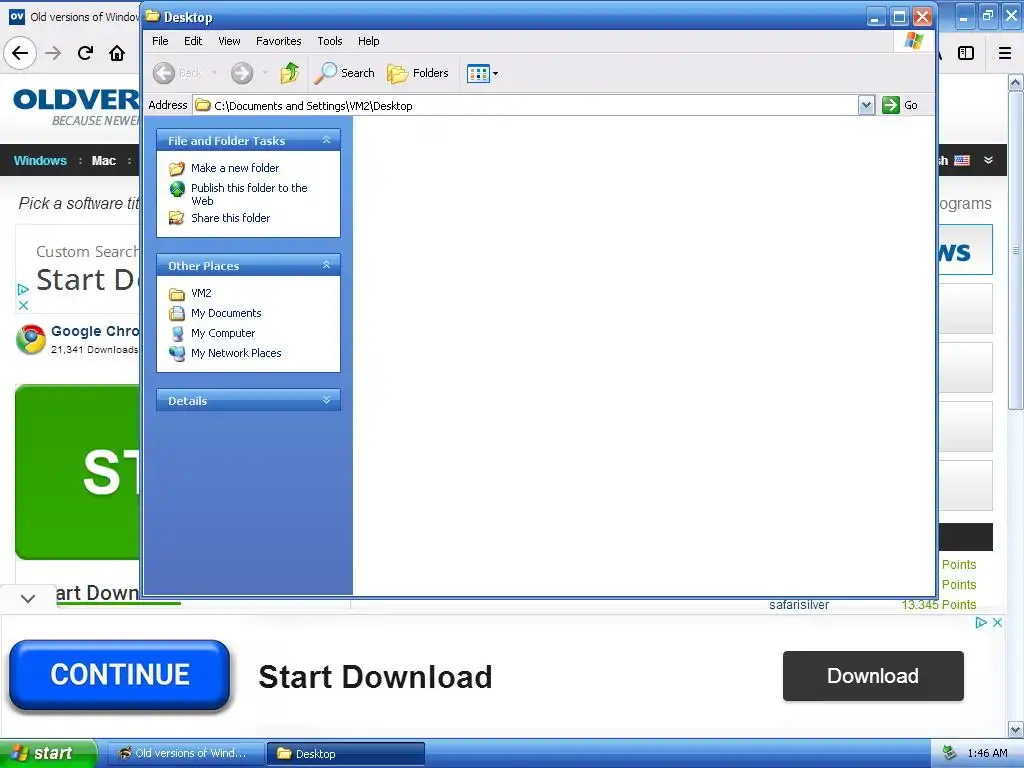The width and height of the screenshot is (1024, 768).
Task: Collapse the banner with down chevron
Action: (28, 598)
